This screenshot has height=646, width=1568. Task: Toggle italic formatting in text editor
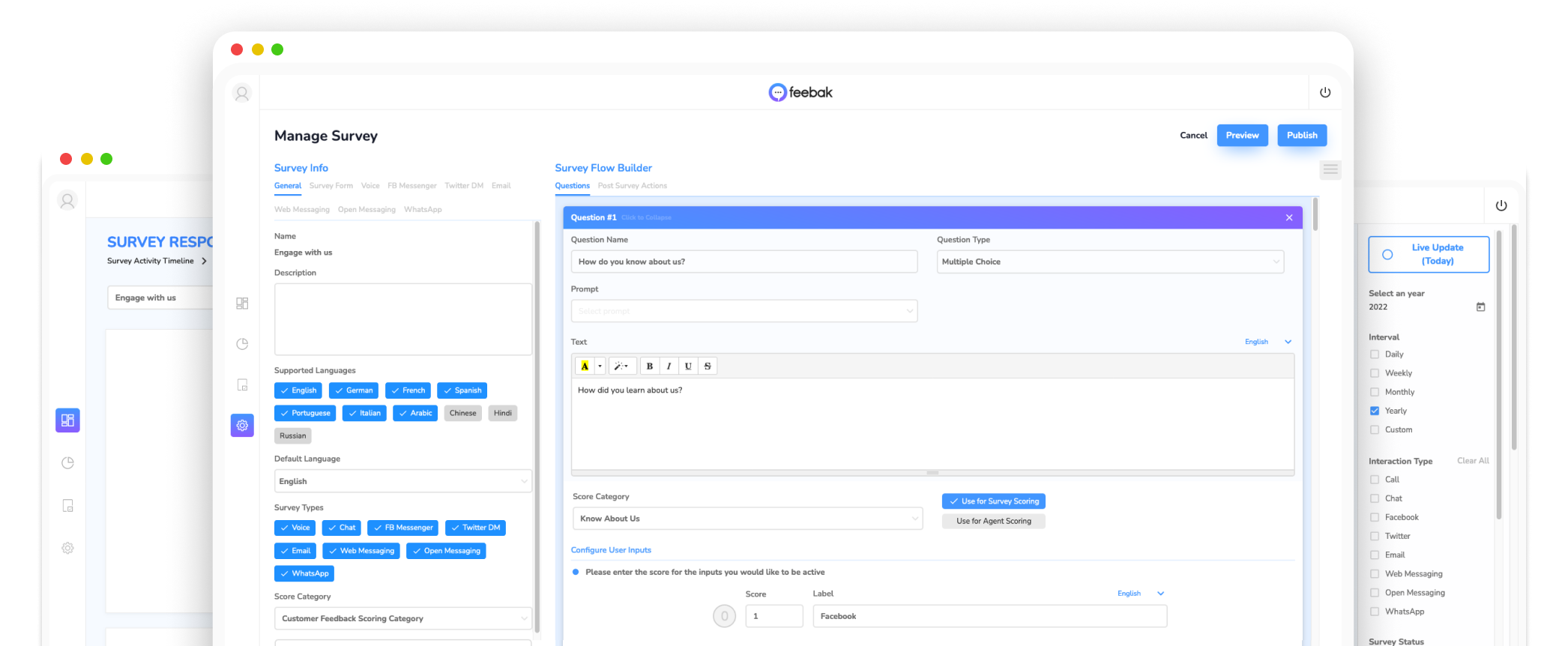(669, 366)
